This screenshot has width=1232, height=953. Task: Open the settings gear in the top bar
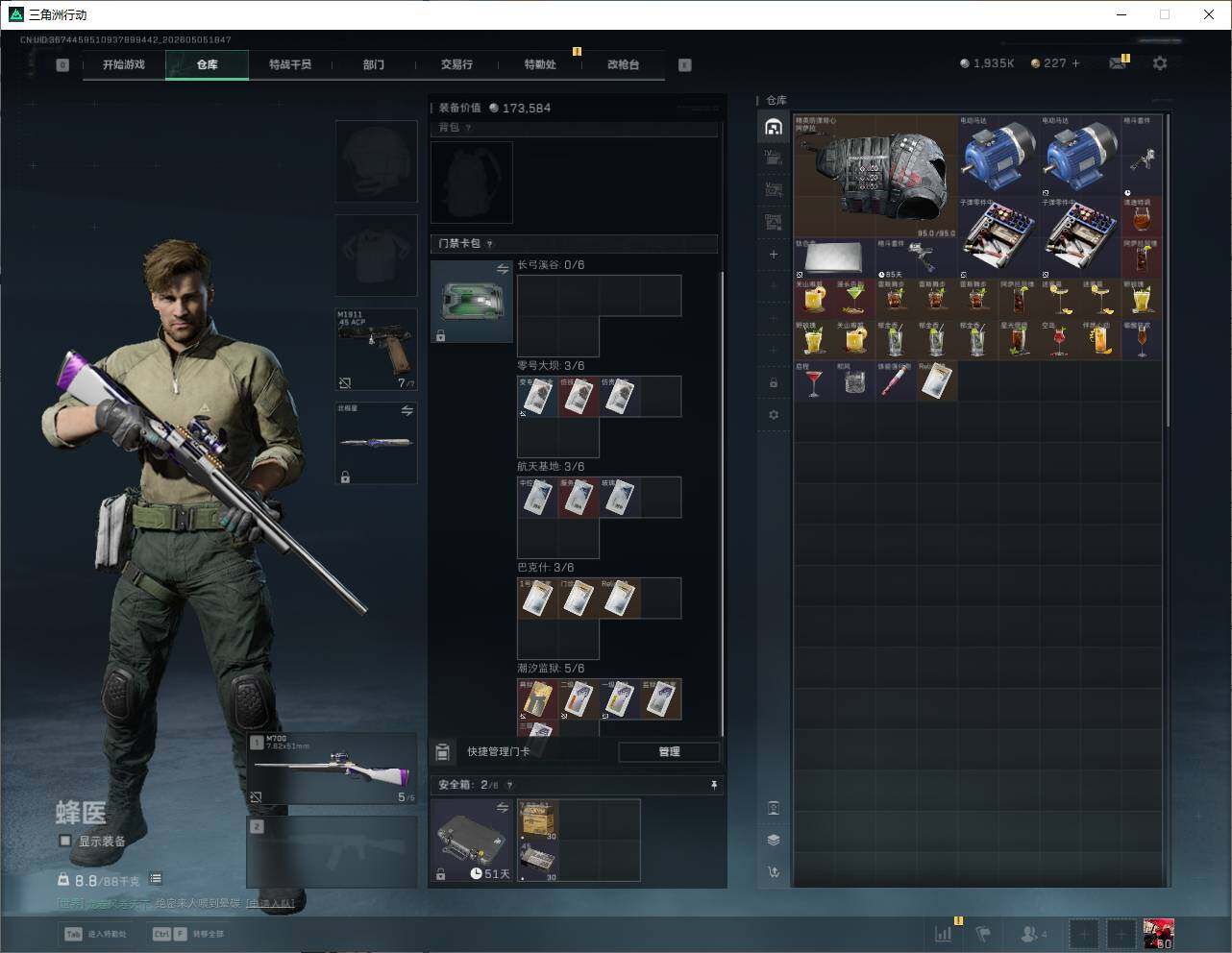pos(1160,63)
